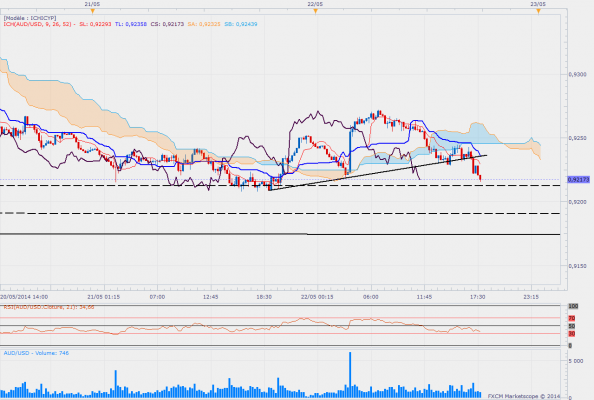Click the 07:00 time axis label

157,297
